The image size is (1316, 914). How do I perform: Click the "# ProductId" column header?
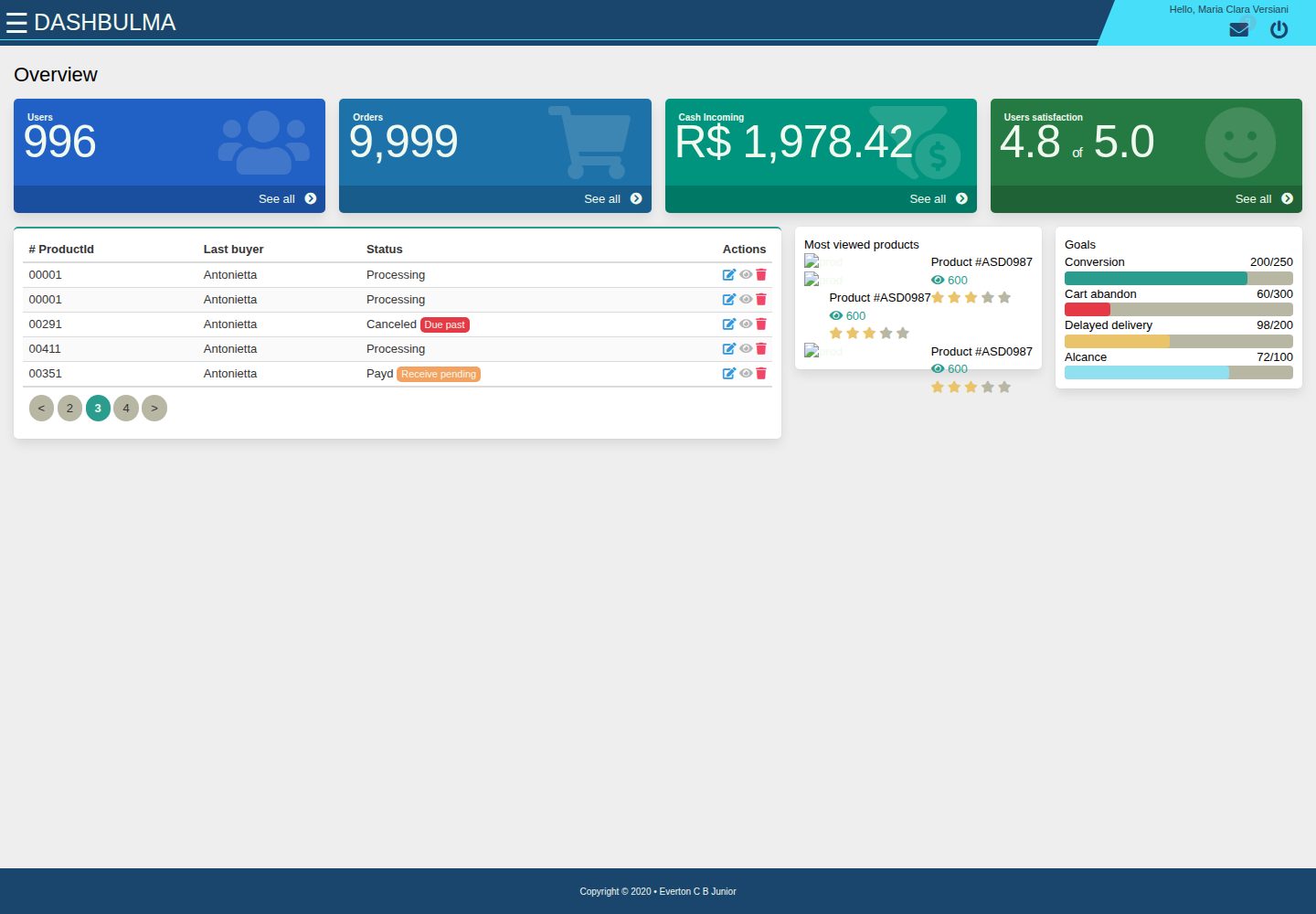tap(61, 250)
